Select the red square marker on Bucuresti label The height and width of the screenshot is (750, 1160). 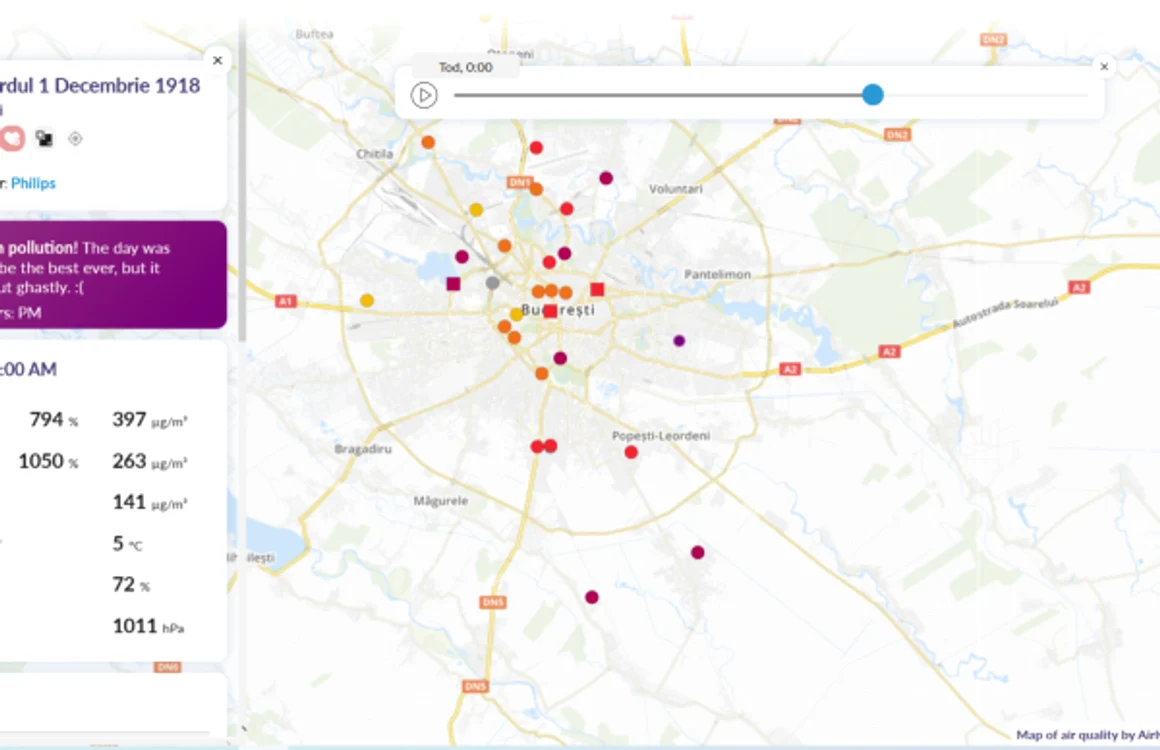(x=550, y=311)
